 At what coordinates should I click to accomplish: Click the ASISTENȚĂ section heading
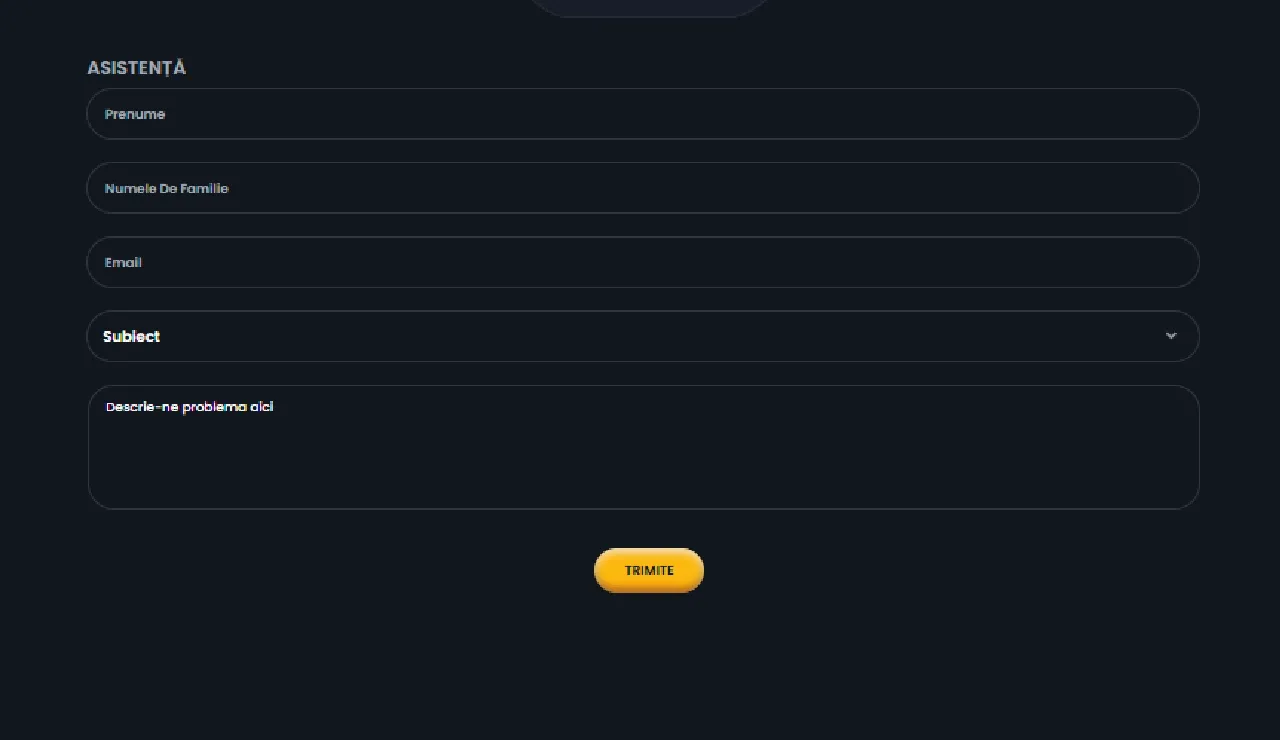136,68
